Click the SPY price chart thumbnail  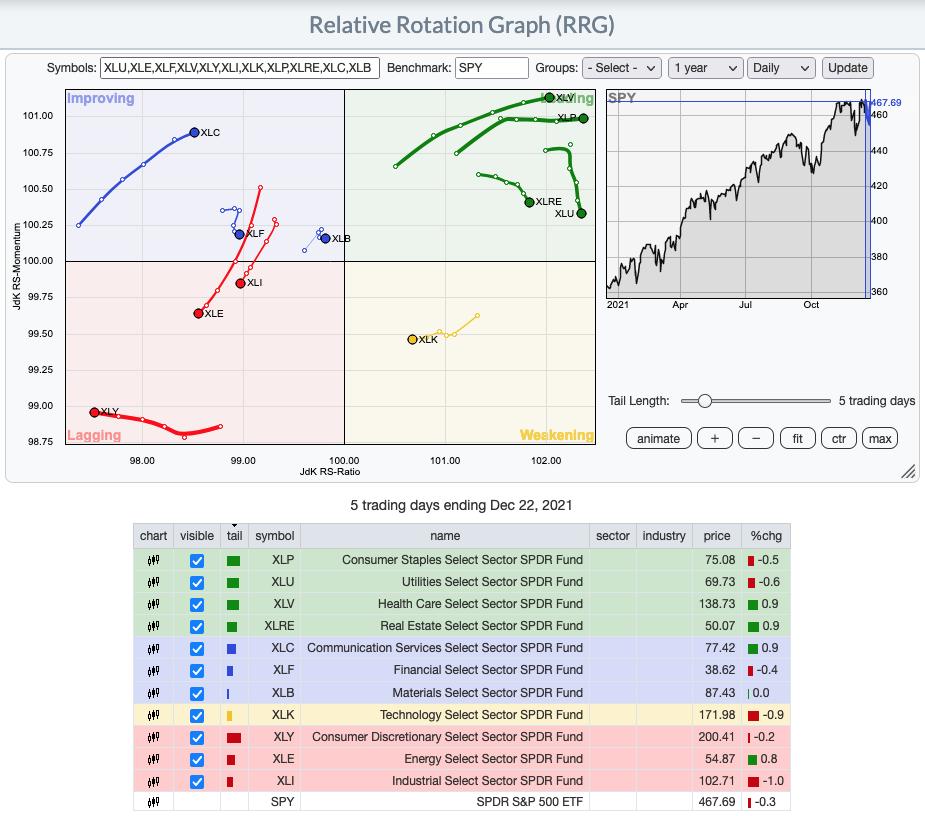(738, 194)
